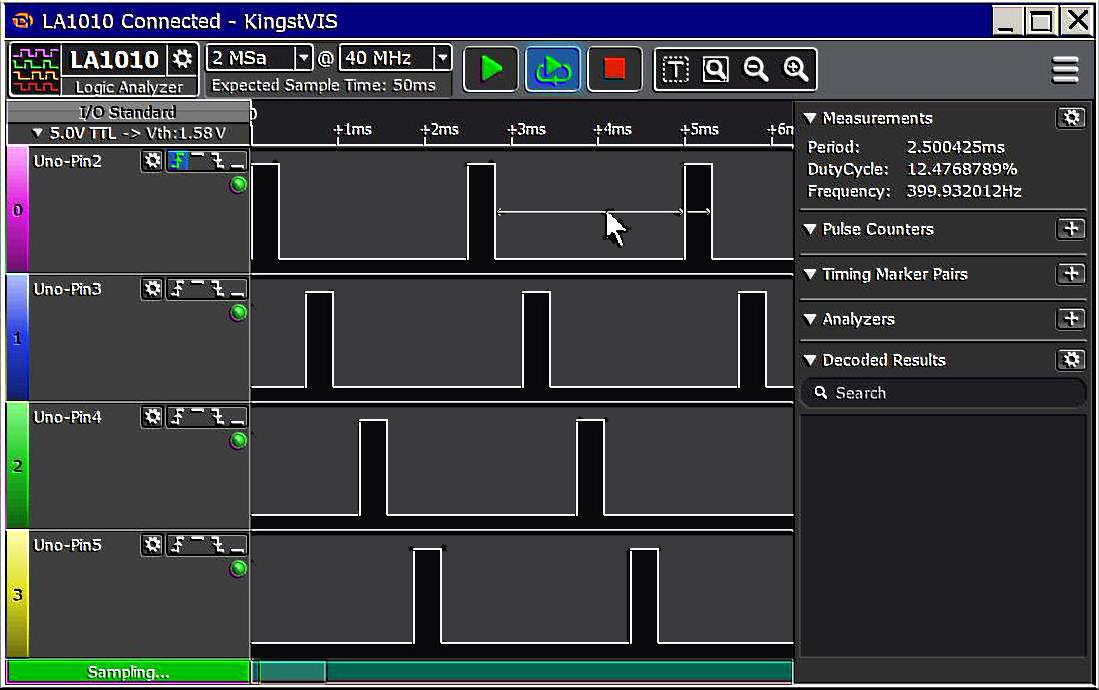Toggle the repeated loop sampling button
Screen dimensions: 1099x690
pos(552,69)
